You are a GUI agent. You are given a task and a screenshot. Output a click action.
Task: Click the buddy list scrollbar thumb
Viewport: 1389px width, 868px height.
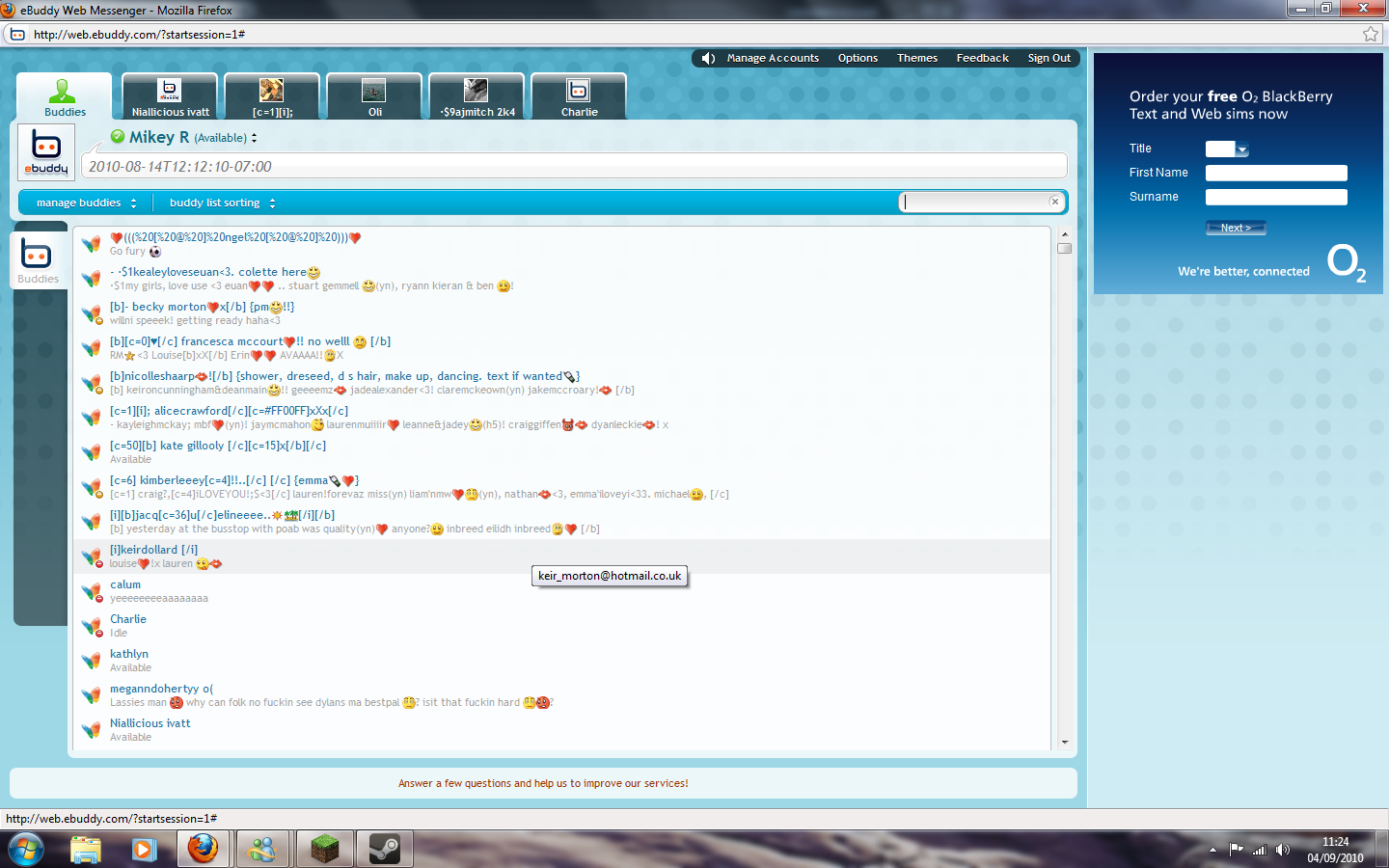pos(1065,248)
